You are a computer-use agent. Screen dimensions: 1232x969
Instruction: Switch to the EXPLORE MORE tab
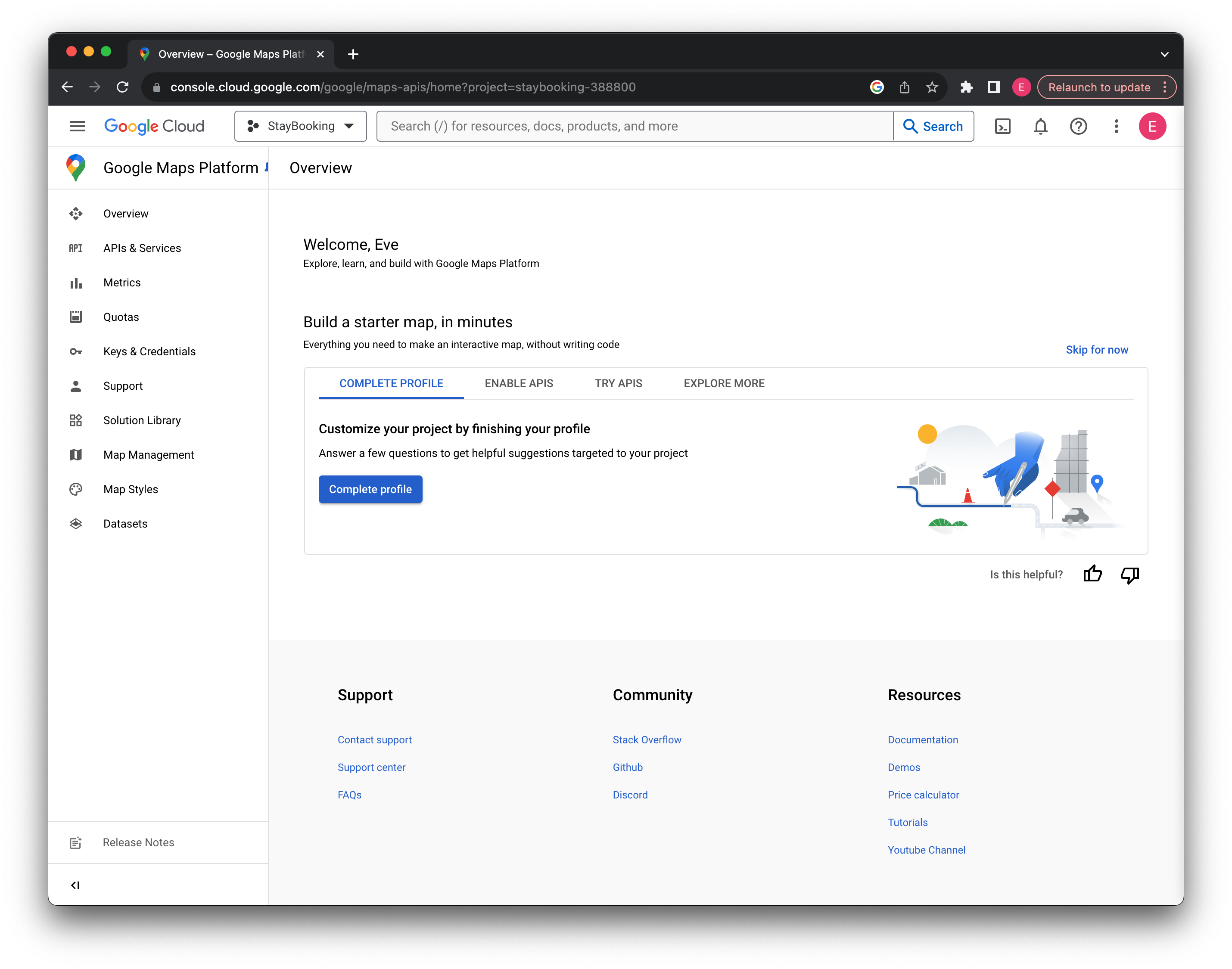[x=724, y=384]
